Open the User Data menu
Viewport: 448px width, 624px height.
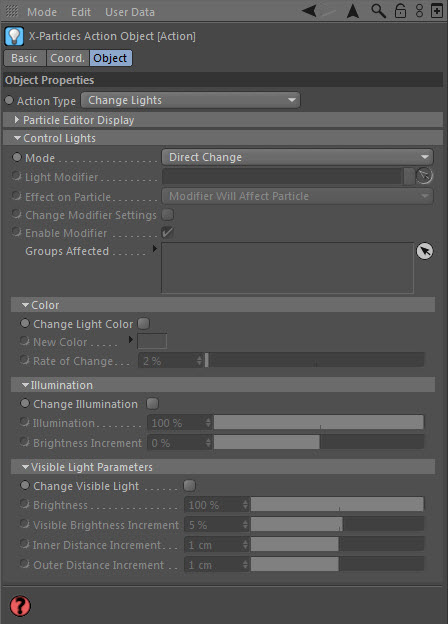click(130, 12)
